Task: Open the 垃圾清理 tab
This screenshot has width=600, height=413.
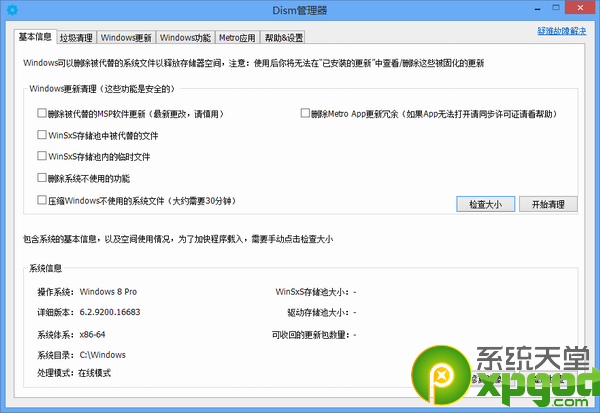Action: pos(76,38)
